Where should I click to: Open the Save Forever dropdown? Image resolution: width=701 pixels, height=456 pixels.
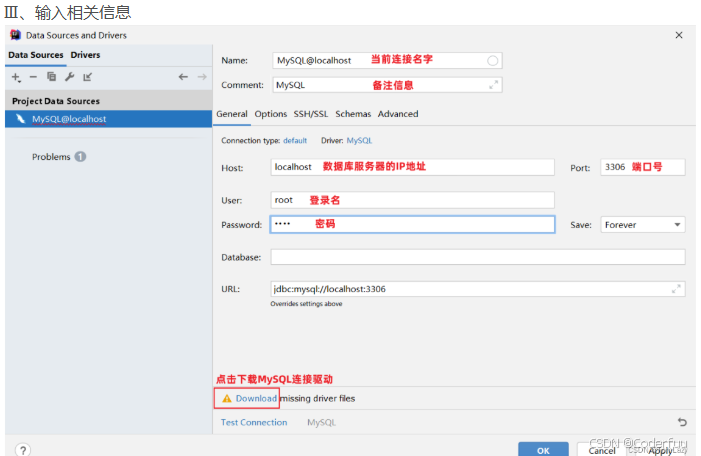pos(642,225)
